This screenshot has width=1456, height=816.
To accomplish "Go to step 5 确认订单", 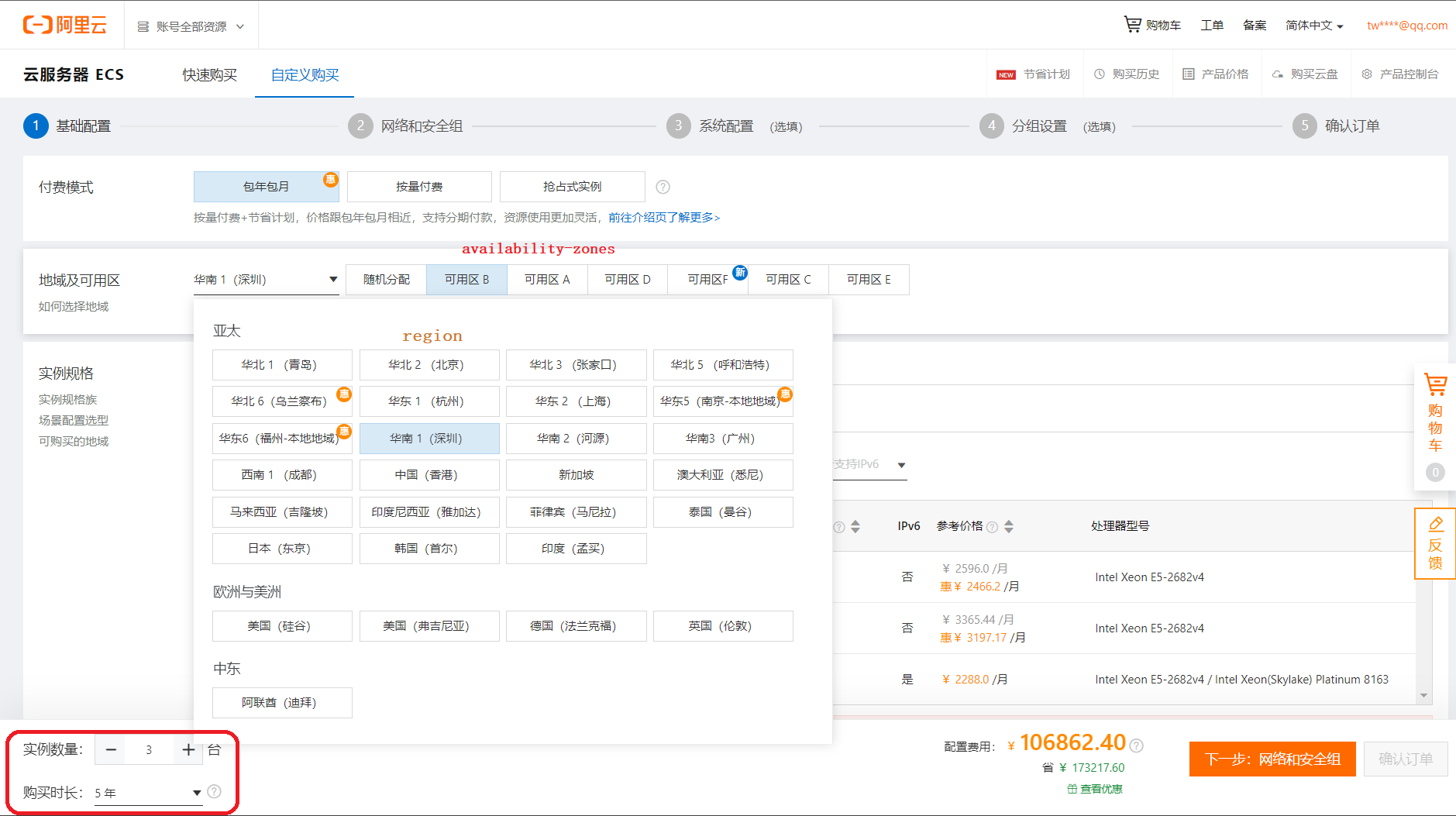I will click(1337, 126).
